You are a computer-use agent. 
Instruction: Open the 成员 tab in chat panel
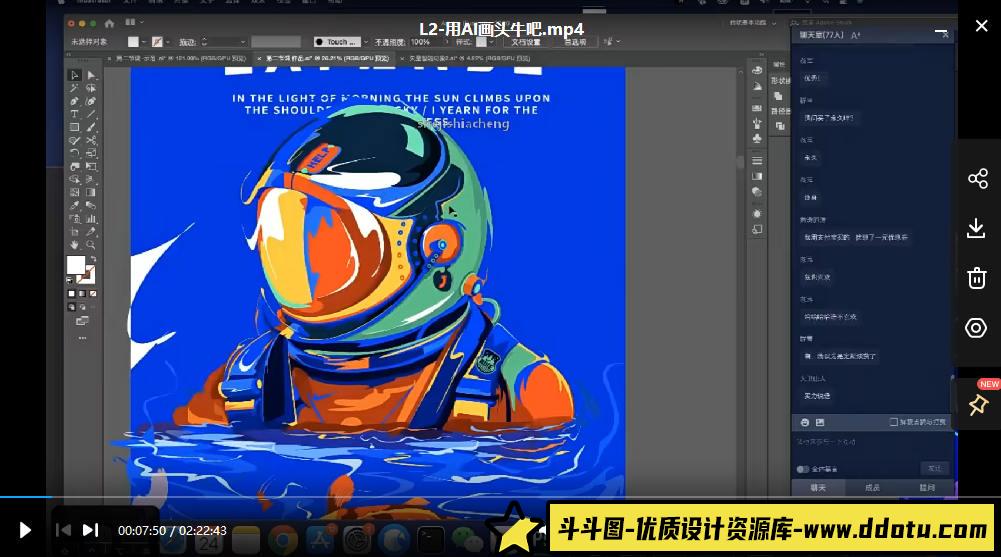(872, 487)
